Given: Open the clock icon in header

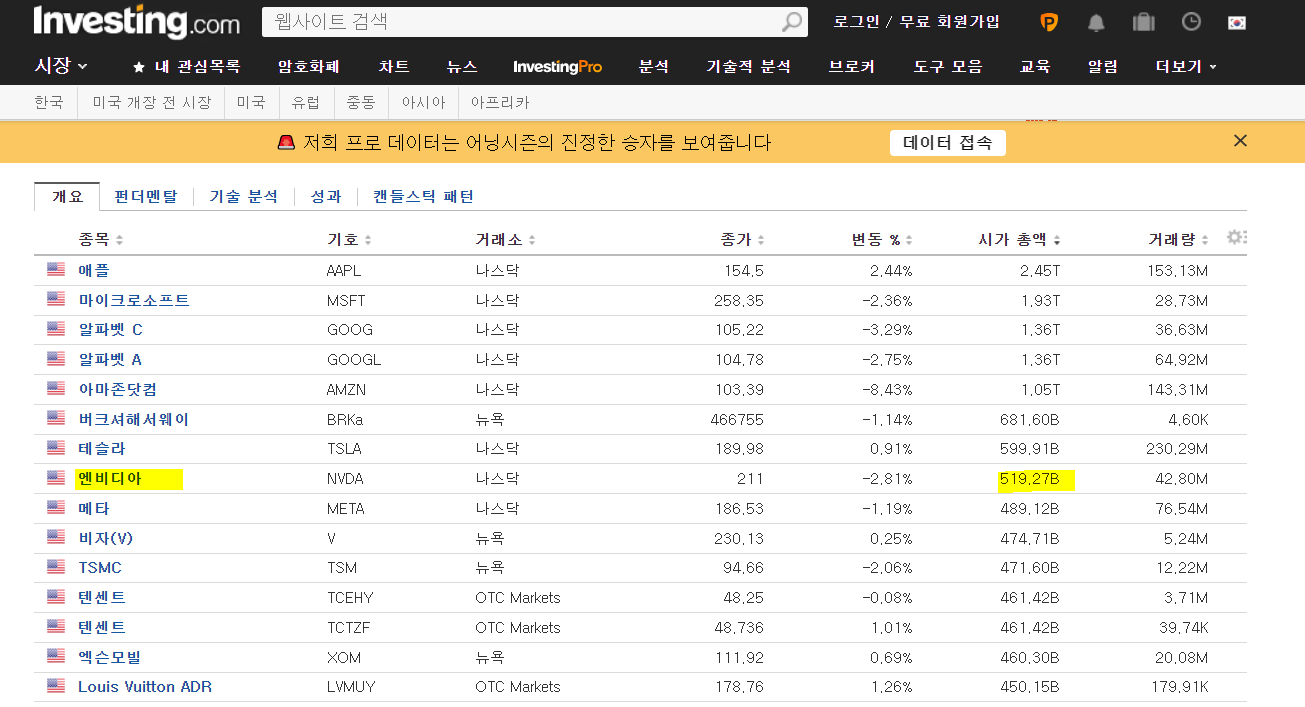Looking at the screenshot, I should point(1191,22).
